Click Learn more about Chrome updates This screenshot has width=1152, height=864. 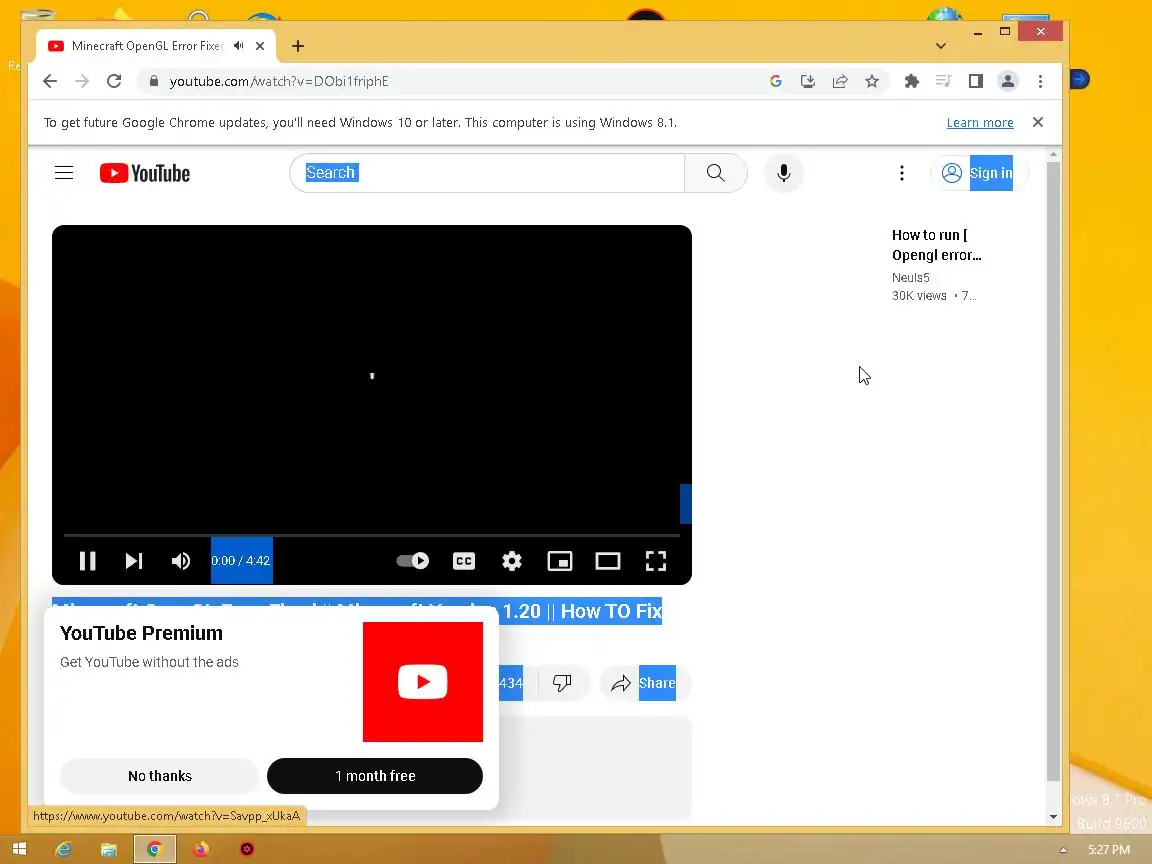979,123
